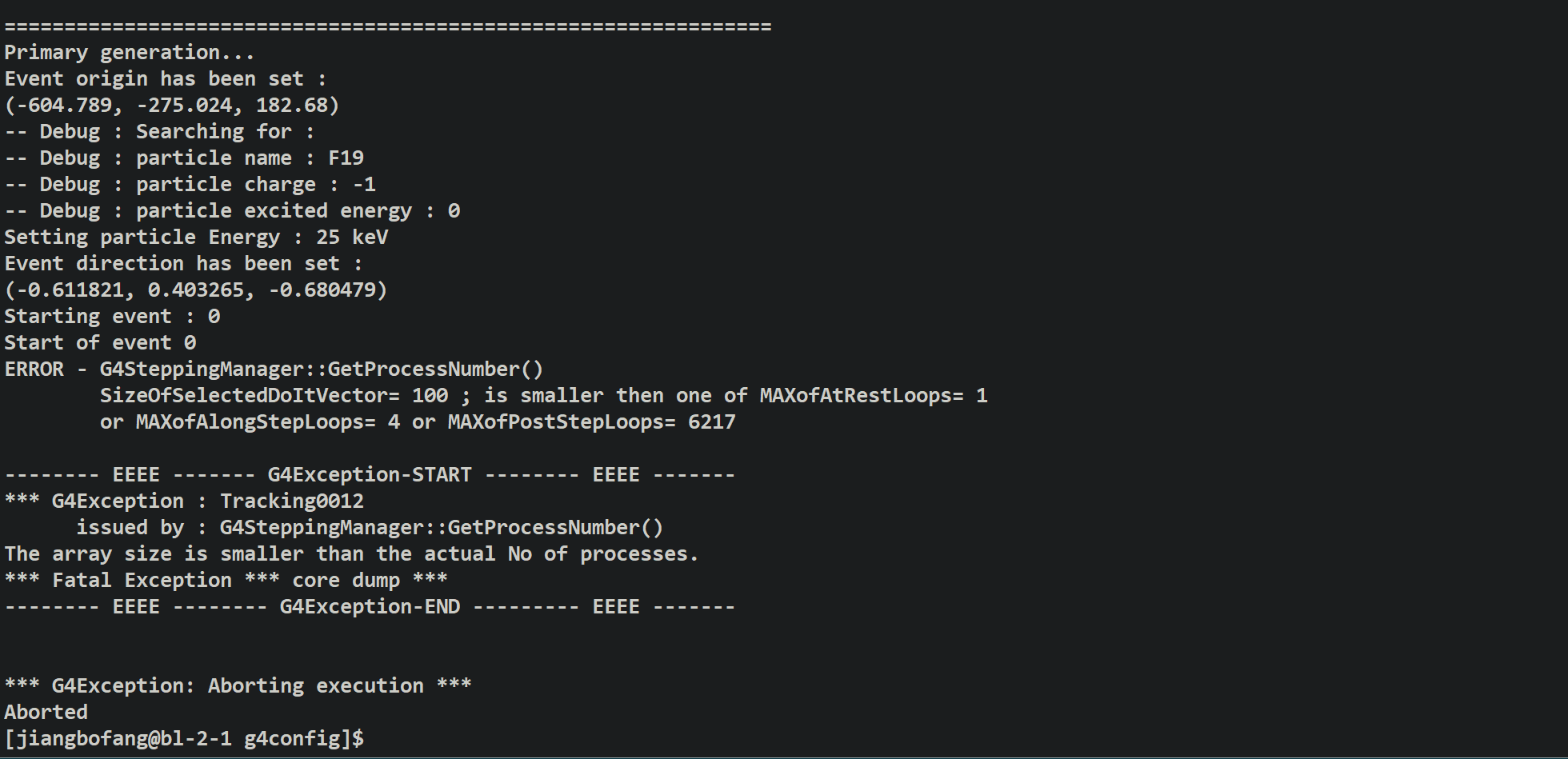
Task: Click the 'Fatal Exception *** core dump' line
Action: click(x=226, y=580)
